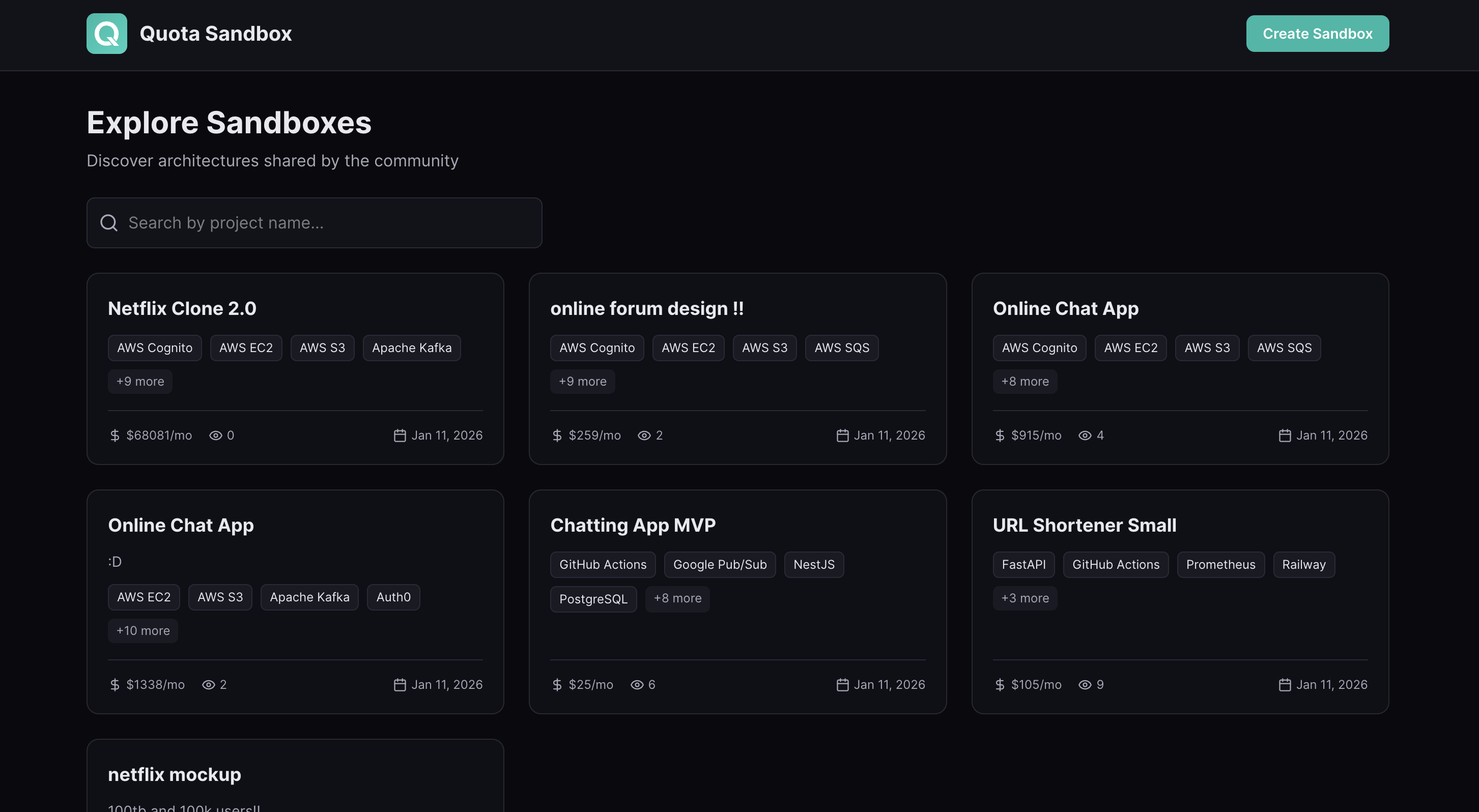Expand +8 more tags on Chatting App MVP
This screenshot has width=1479, height=812.
click(677, 598)
